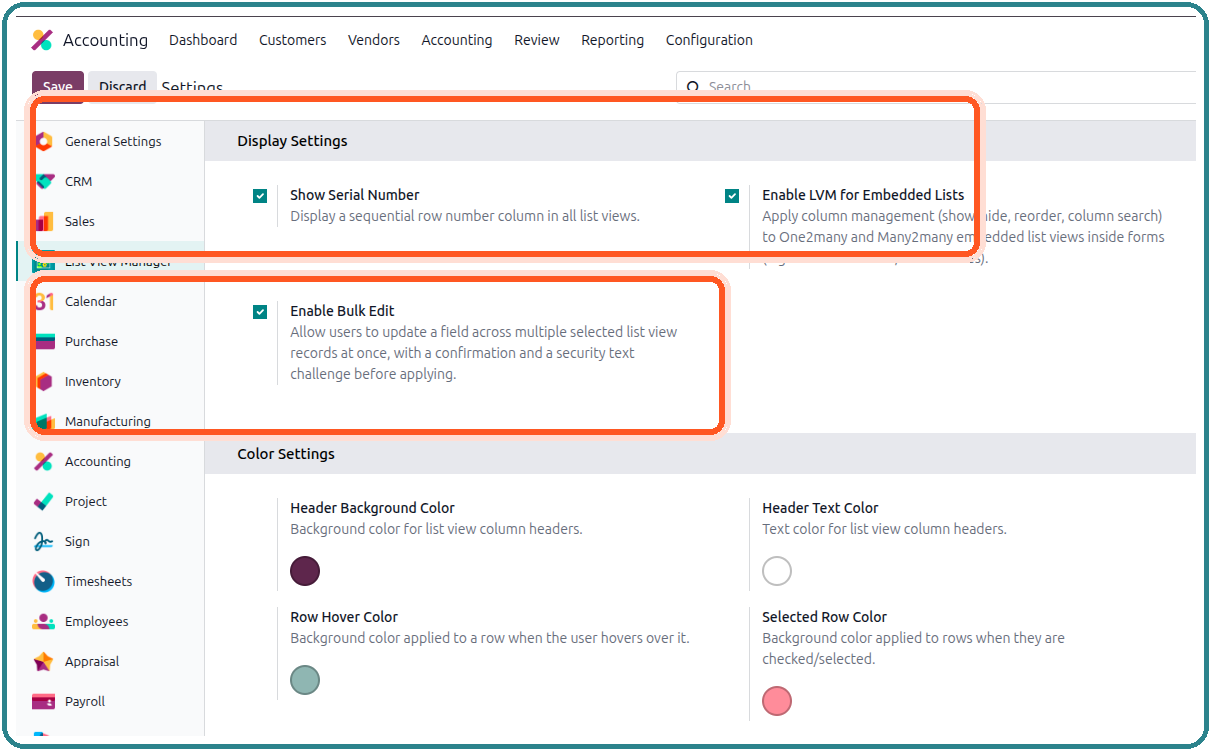Open the Vendors menu
Image resolution: width=1212 pixels, height=752 pixels.
tap(374, 40)
